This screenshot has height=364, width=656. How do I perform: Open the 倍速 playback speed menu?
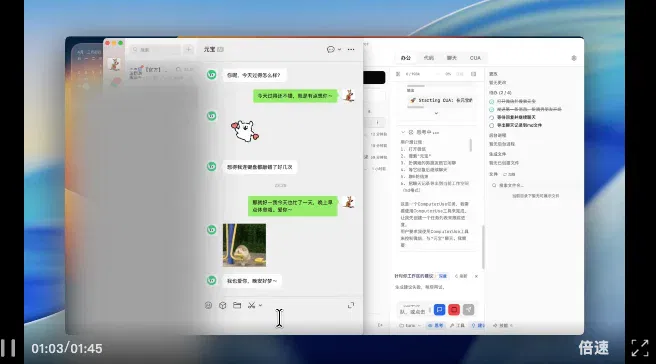pos(593,348)
